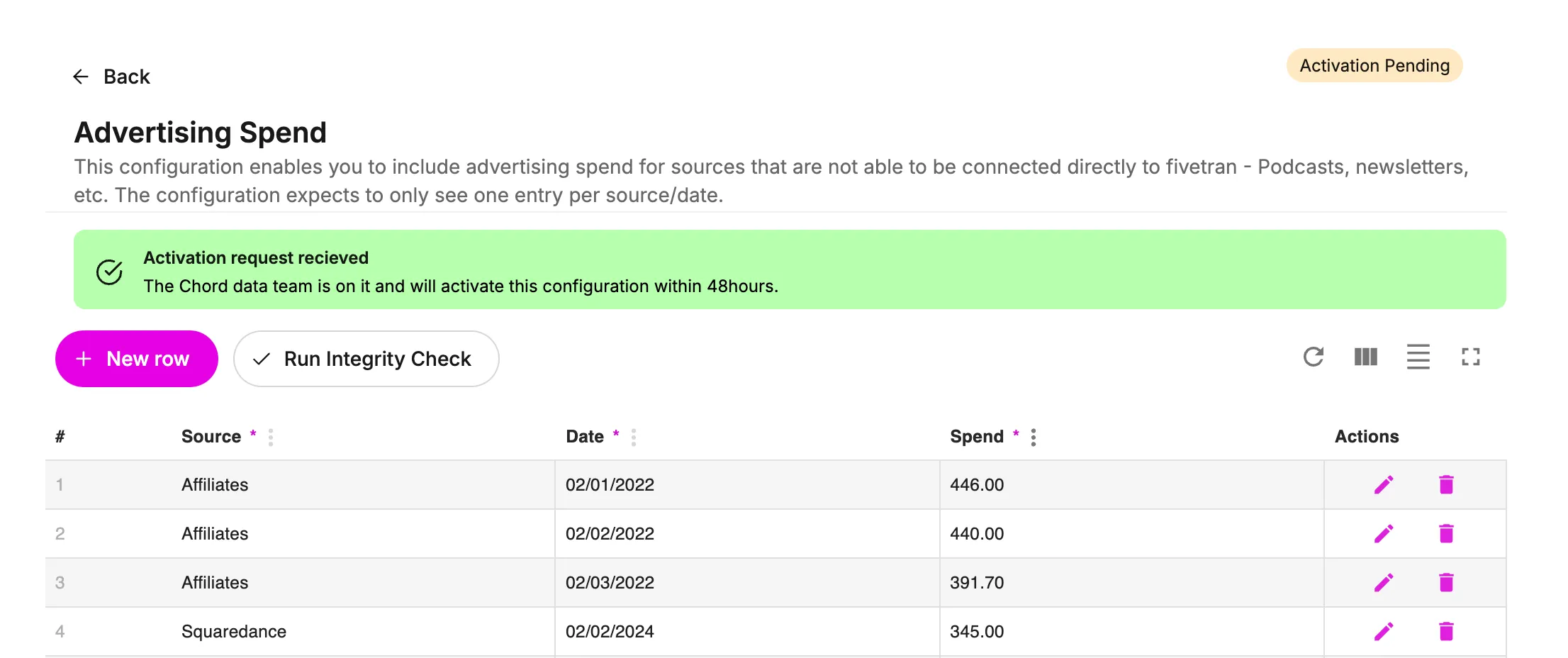Viewport: 1568px width, 658px height.
Task: Sort by the Source column header
Action: 211,437
